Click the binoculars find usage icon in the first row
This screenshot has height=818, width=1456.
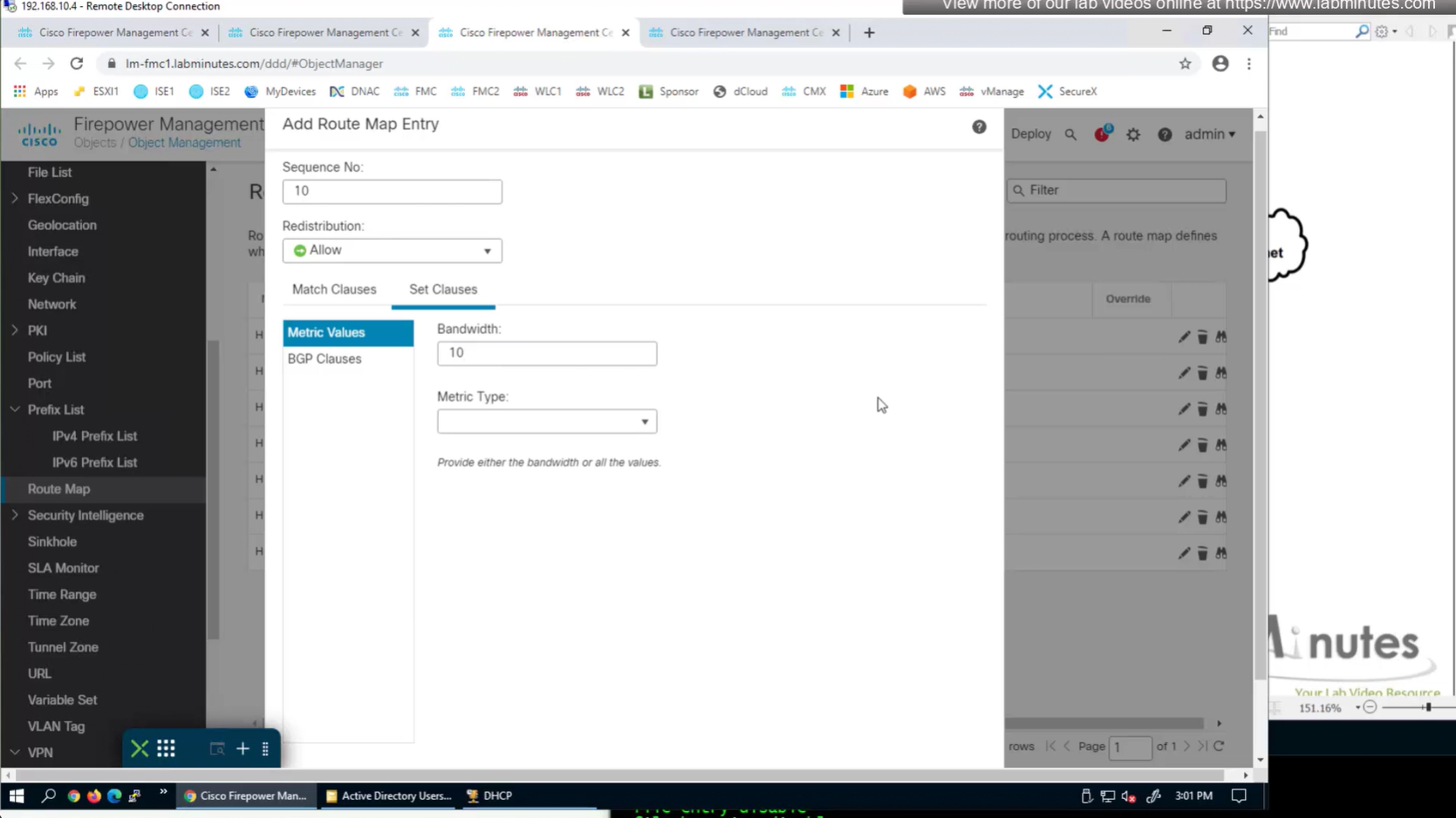(x=1220, y=337)
